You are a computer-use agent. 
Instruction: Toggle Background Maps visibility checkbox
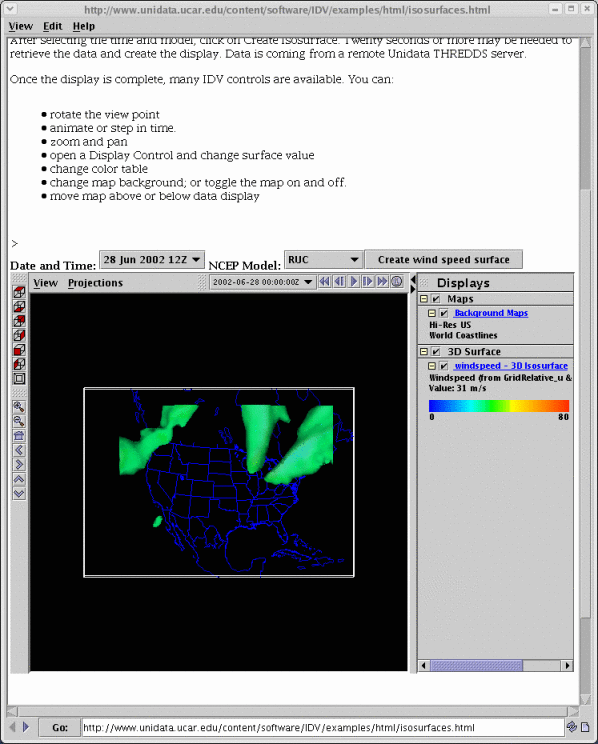[x=443, y=313]
